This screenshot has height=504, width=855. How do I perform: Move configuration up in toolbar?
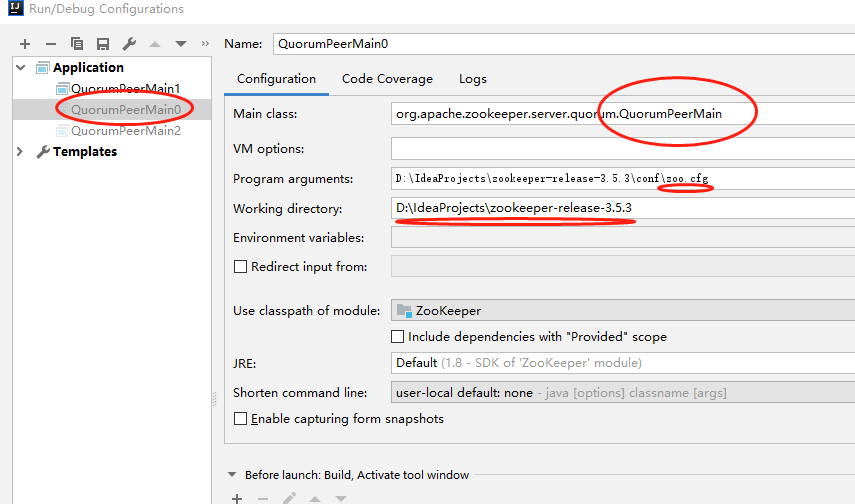click(155, 44)
